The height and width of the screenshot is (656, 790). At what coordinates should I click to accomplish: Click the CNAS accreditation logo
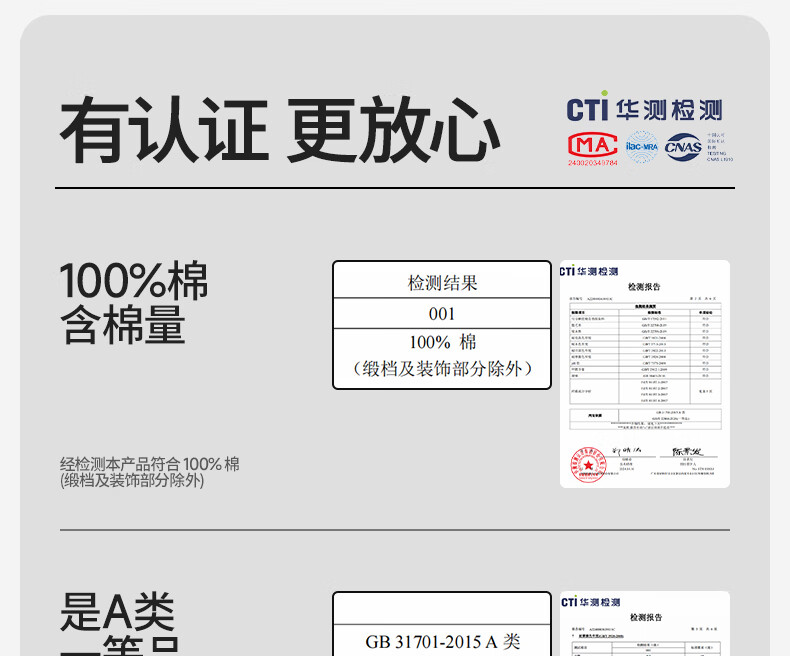tap(683, 146)
